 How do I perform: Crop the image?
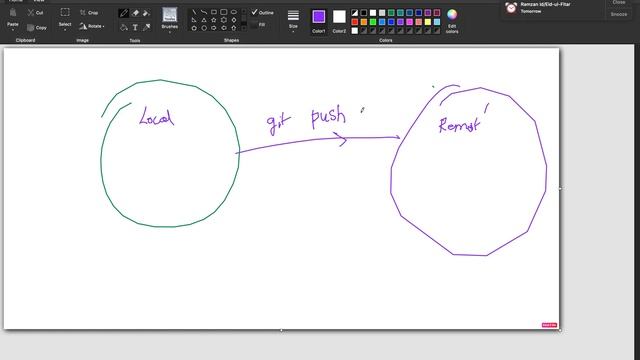[x=89, y=13]
